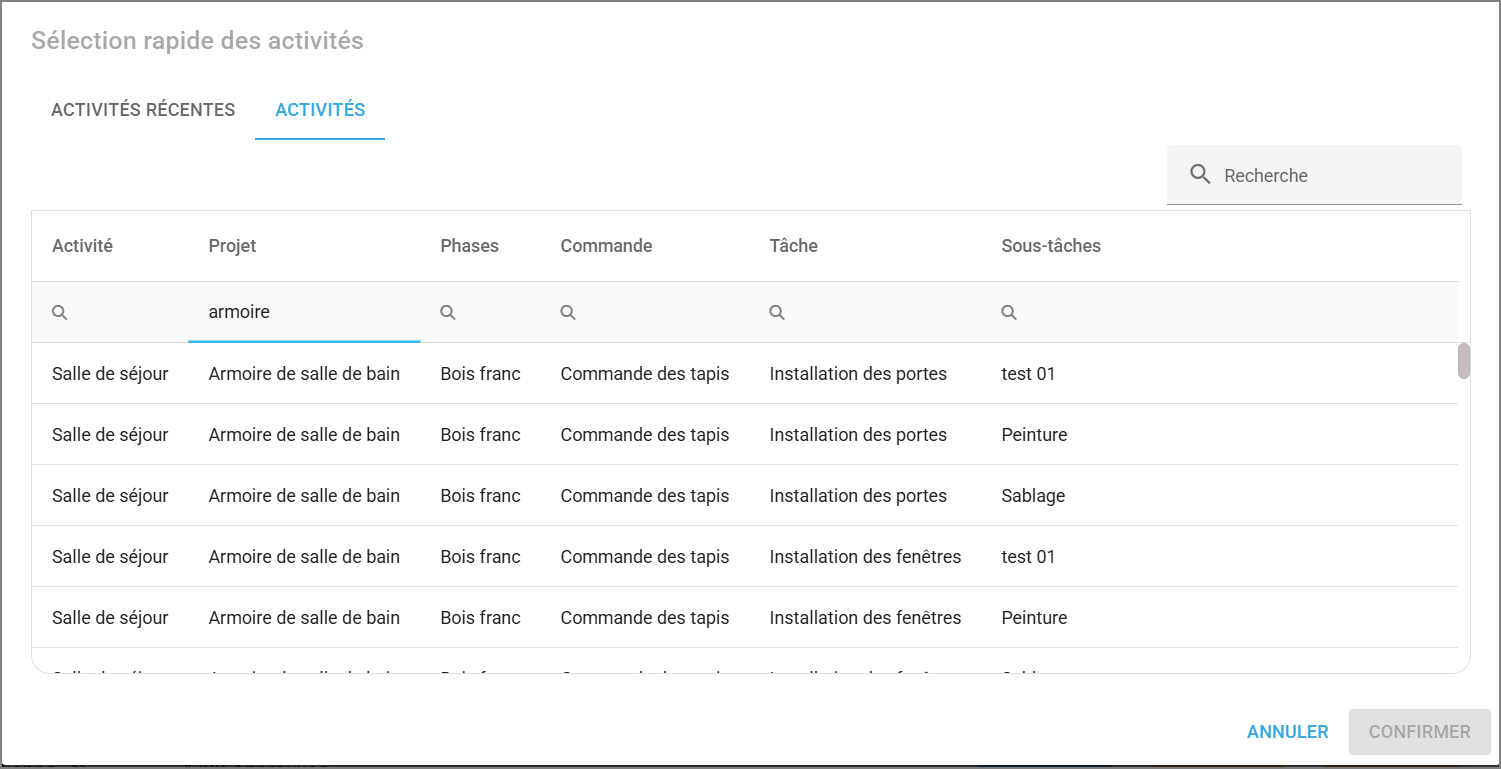The height and width of the screenshot is (769, 1501).
Task: Select the Activités tab
Action: [320, 110]
